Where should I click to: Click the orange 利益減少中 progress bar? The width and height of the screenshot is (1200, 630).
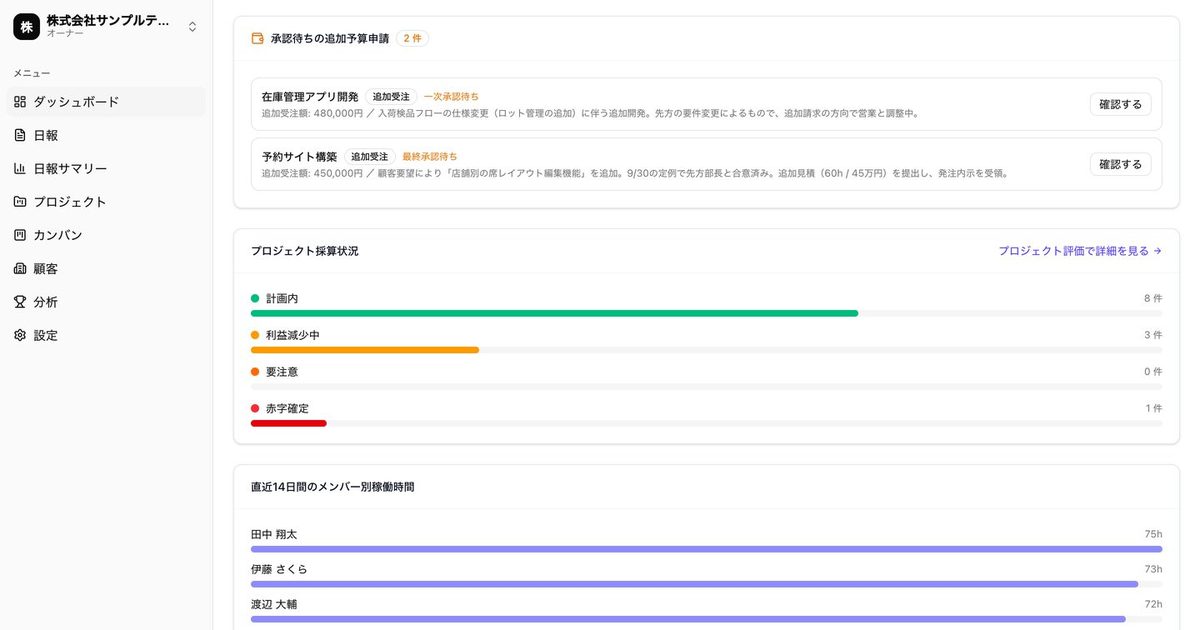point(365,350)
